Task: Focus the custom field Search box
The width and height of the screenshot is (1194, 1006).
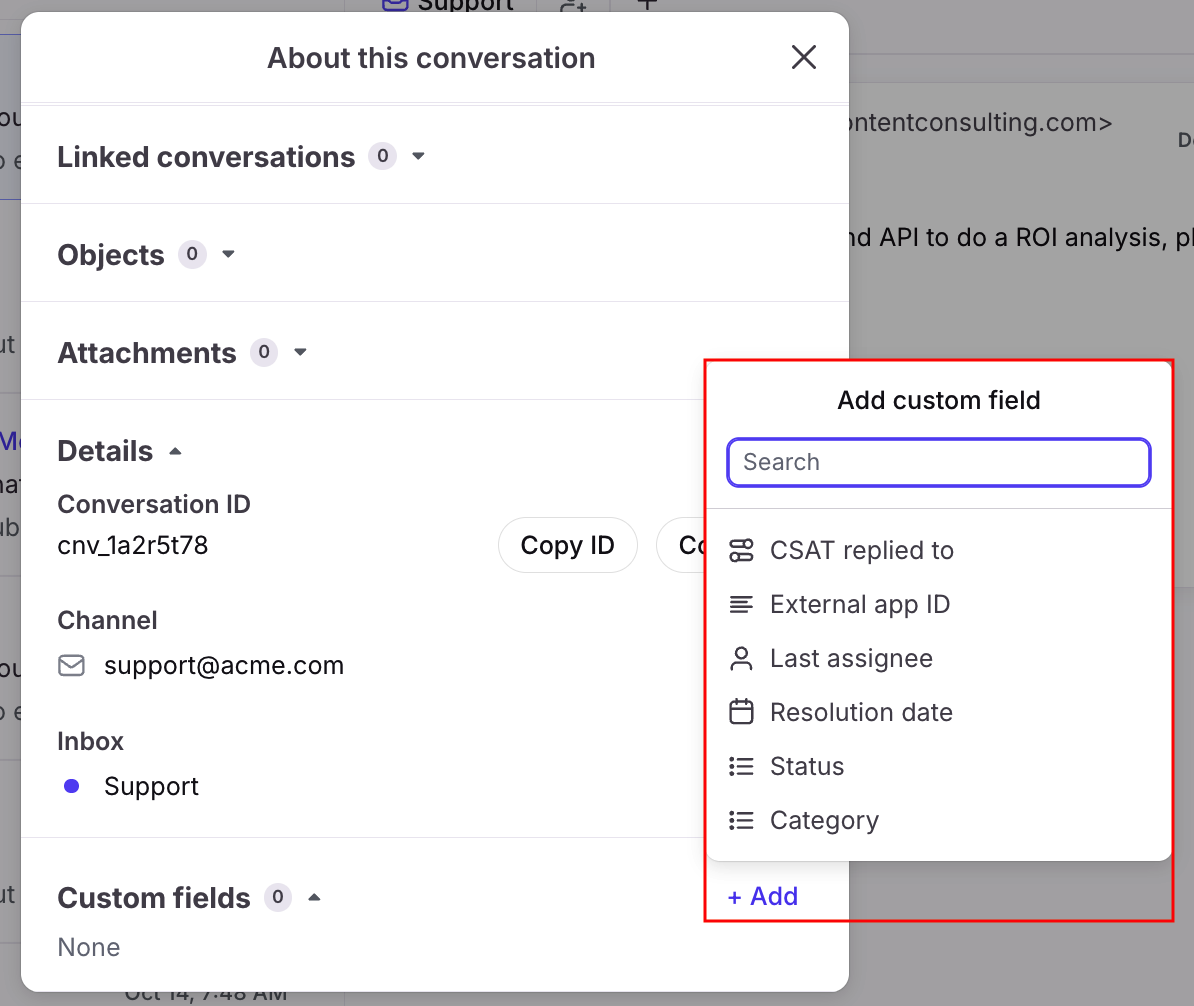Action: [938, 462]
